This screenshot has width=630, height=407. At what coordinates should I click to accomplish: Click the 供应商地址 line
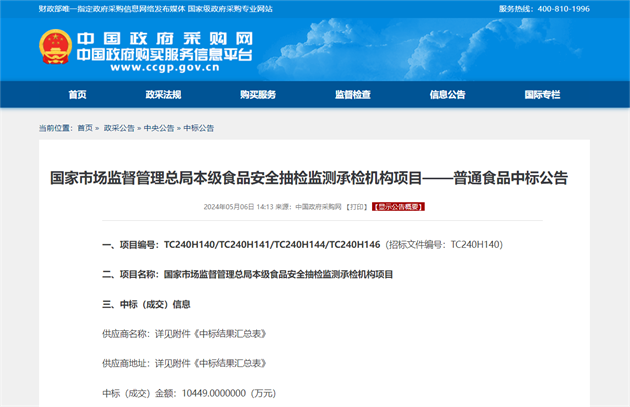[x=184, y=364]
